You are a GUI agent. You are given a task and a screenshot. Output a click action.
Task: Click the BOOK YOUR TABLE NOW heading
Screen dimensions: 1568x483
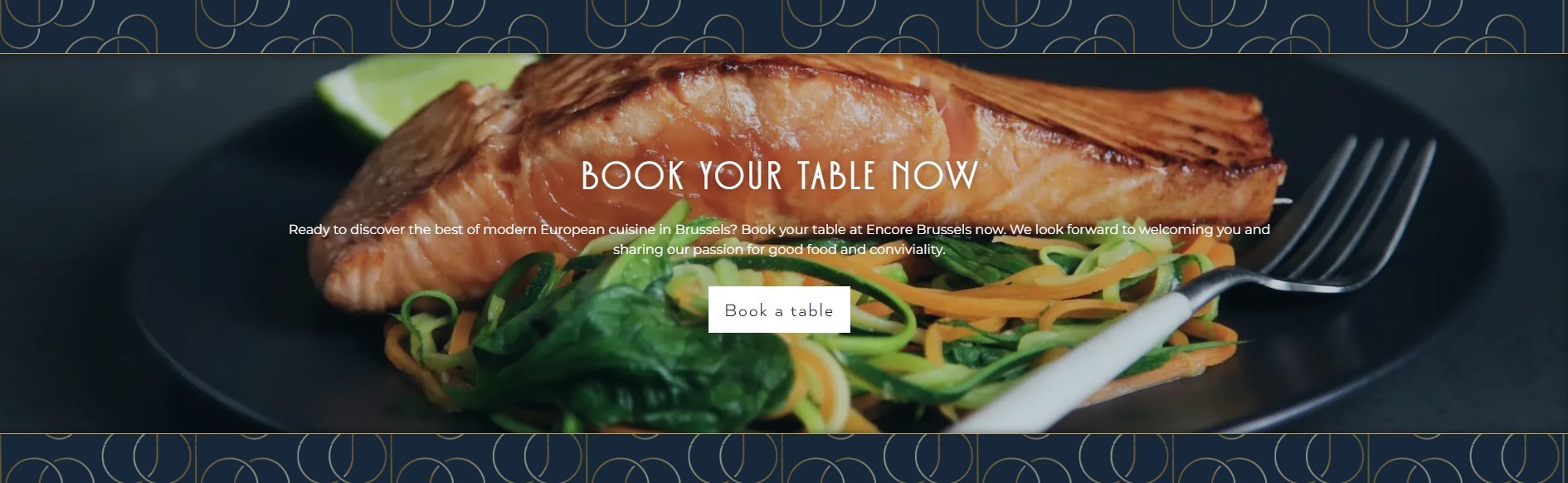coord(779,176)
